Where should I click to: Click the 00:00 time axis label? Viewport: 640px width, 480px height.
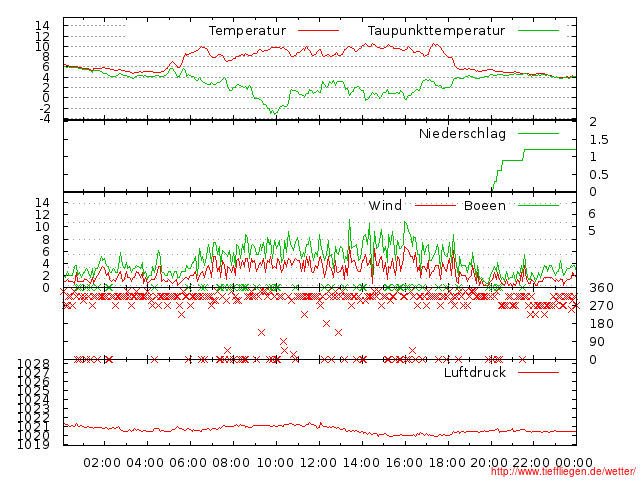click(x=574, y=463)
